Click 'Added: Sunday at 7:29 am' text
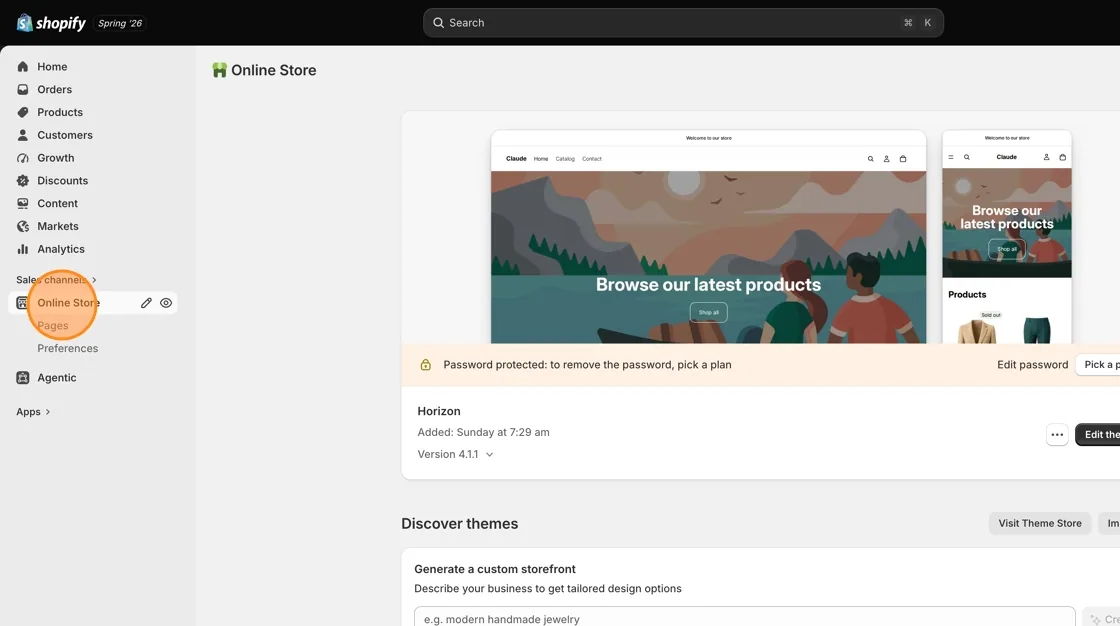 (x=484, y=432)
